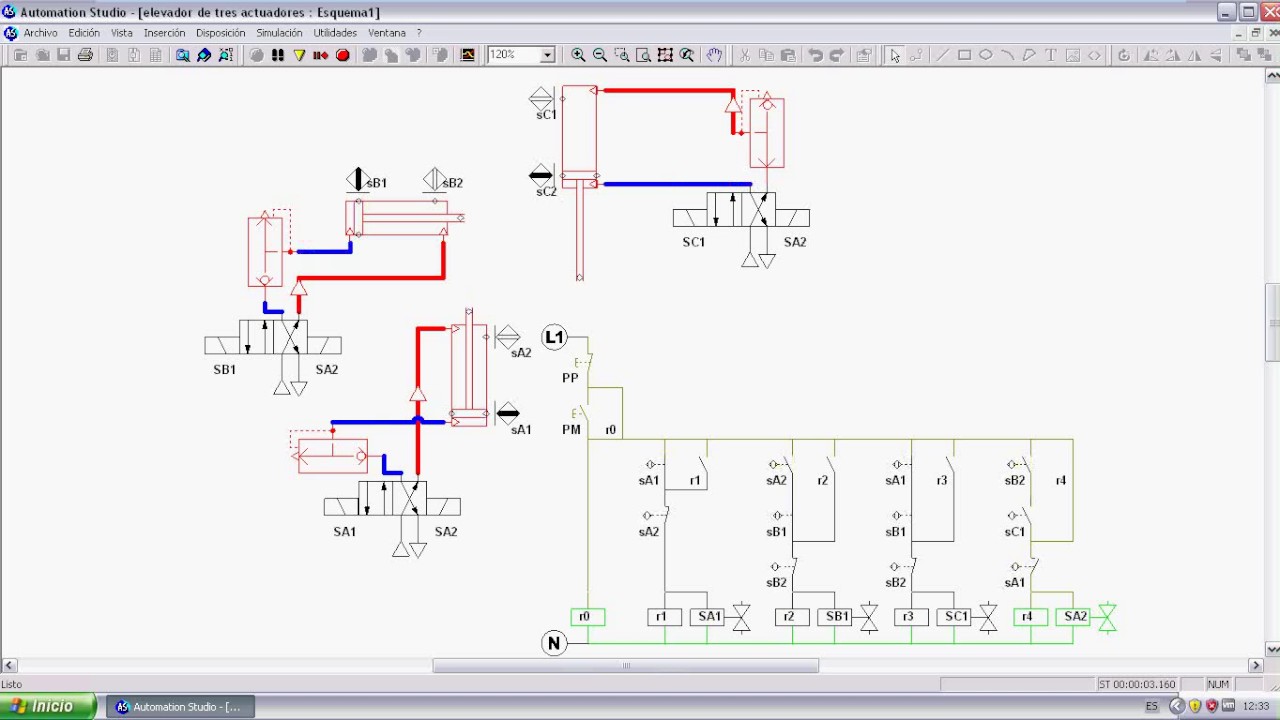This screenshot has width=1280, height=720.
Task: Open the Ventana menu
Action: pos(387,33)
